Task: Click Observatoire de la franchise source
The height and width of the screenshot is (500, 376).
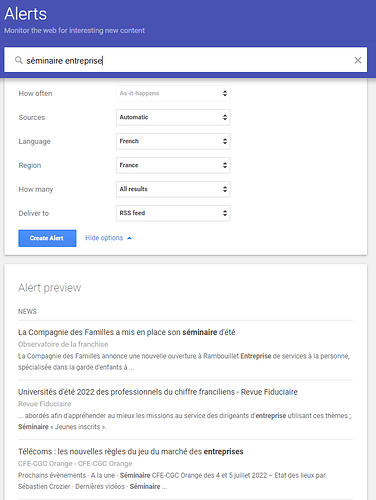Action: point(63,344)
